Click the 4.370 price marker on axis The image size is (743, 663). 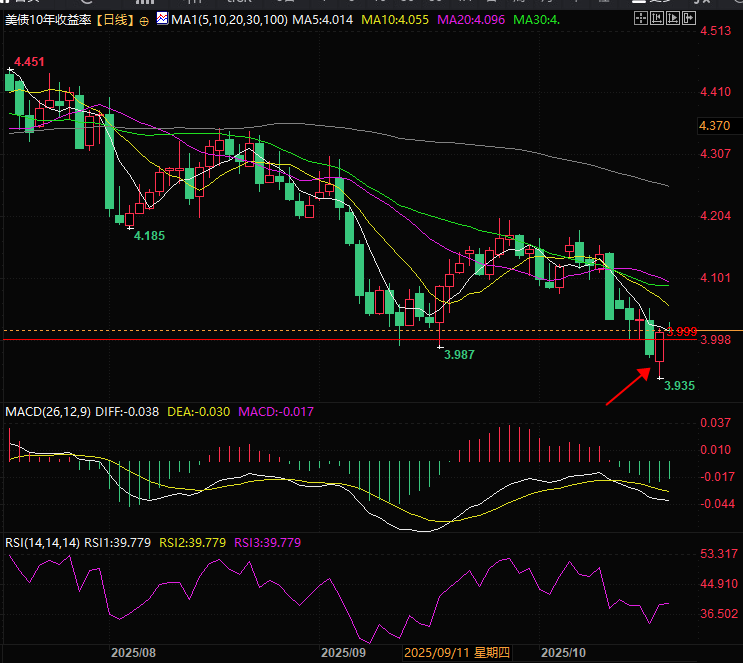coord(714,126)
